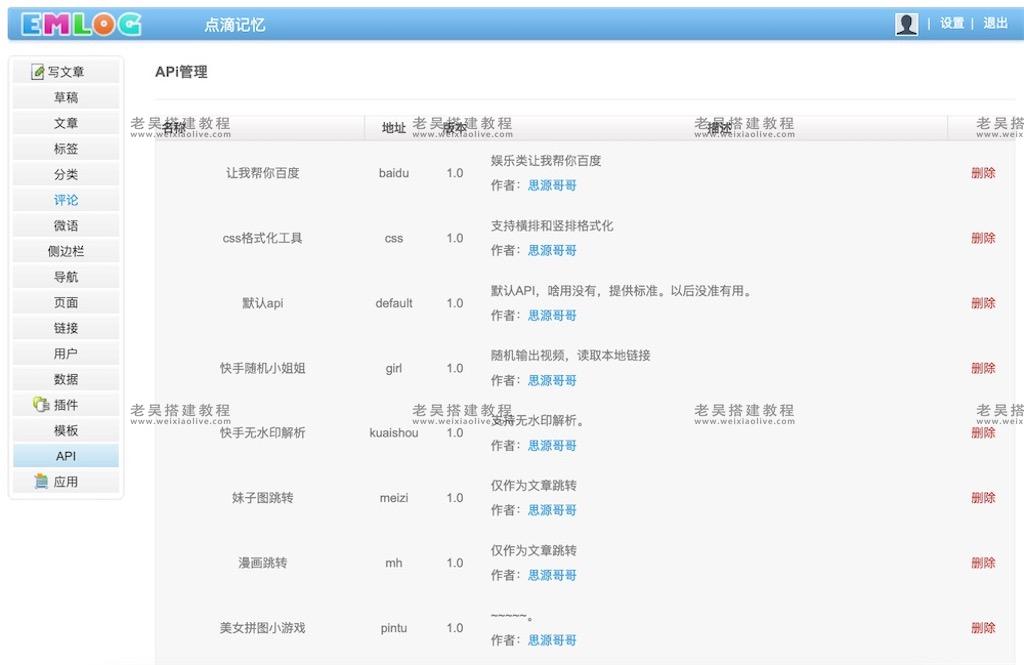Open the 数据 section
The width and height of the screenshot is (1024, 665).
click(x=65, y=379)
